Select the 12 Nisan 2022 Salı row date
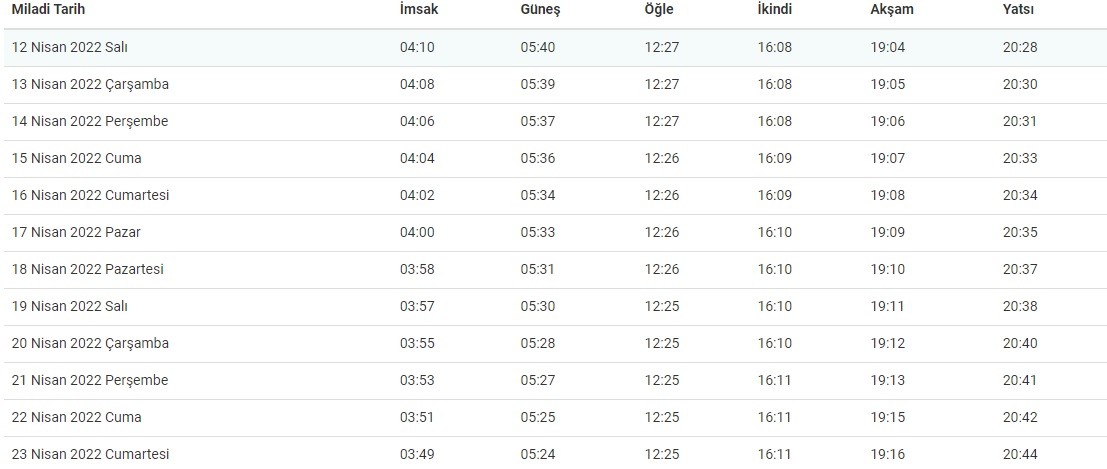 70,48
